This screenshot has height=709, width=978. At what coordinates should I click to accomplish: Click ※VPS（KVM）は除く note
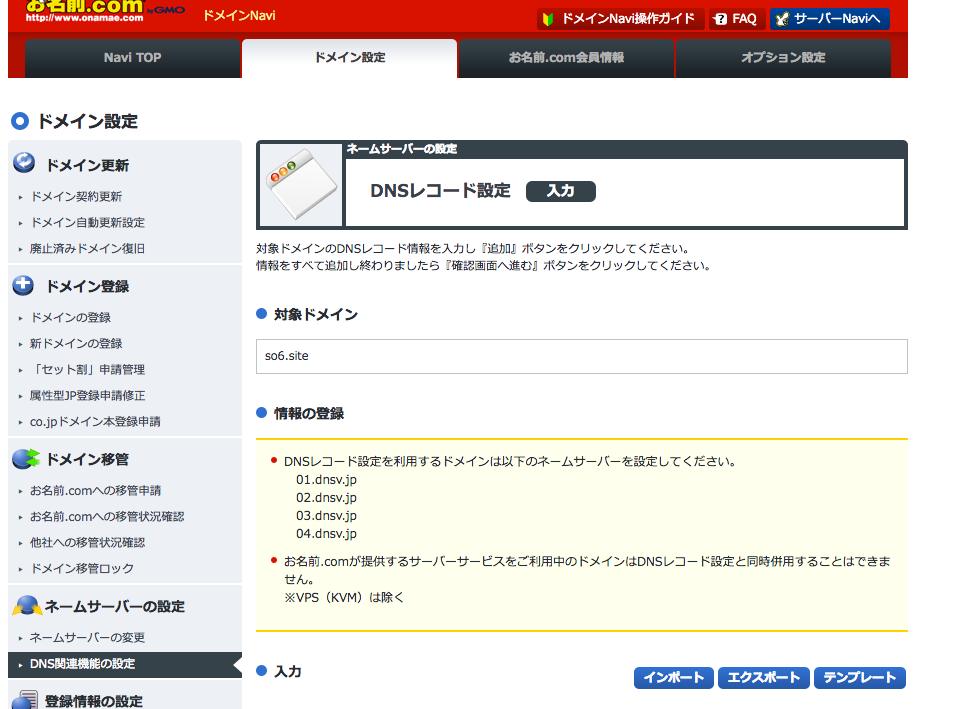tap(344, 597)
